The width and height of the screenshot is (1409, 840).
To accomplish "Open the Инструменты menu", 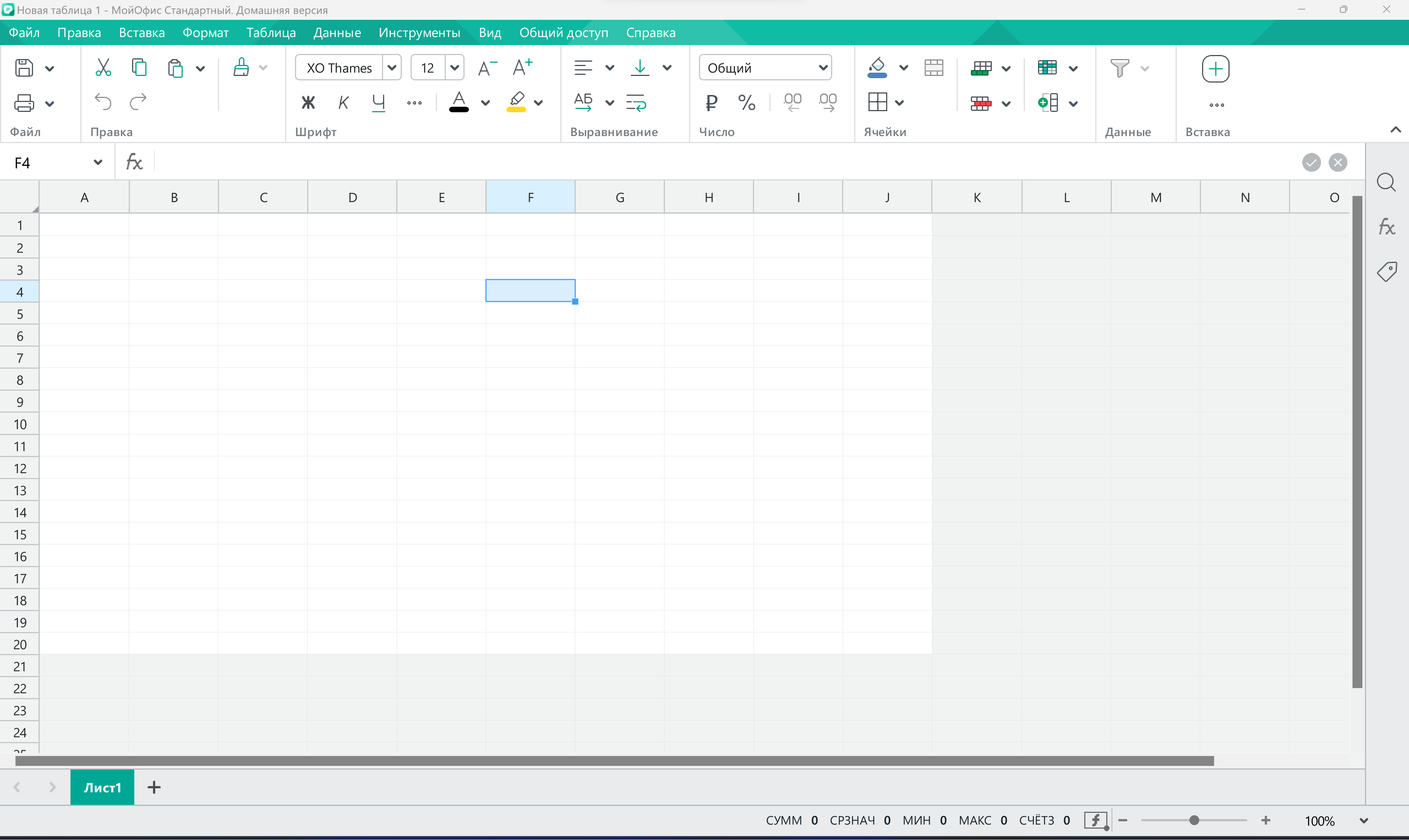I will coord(419,33).
